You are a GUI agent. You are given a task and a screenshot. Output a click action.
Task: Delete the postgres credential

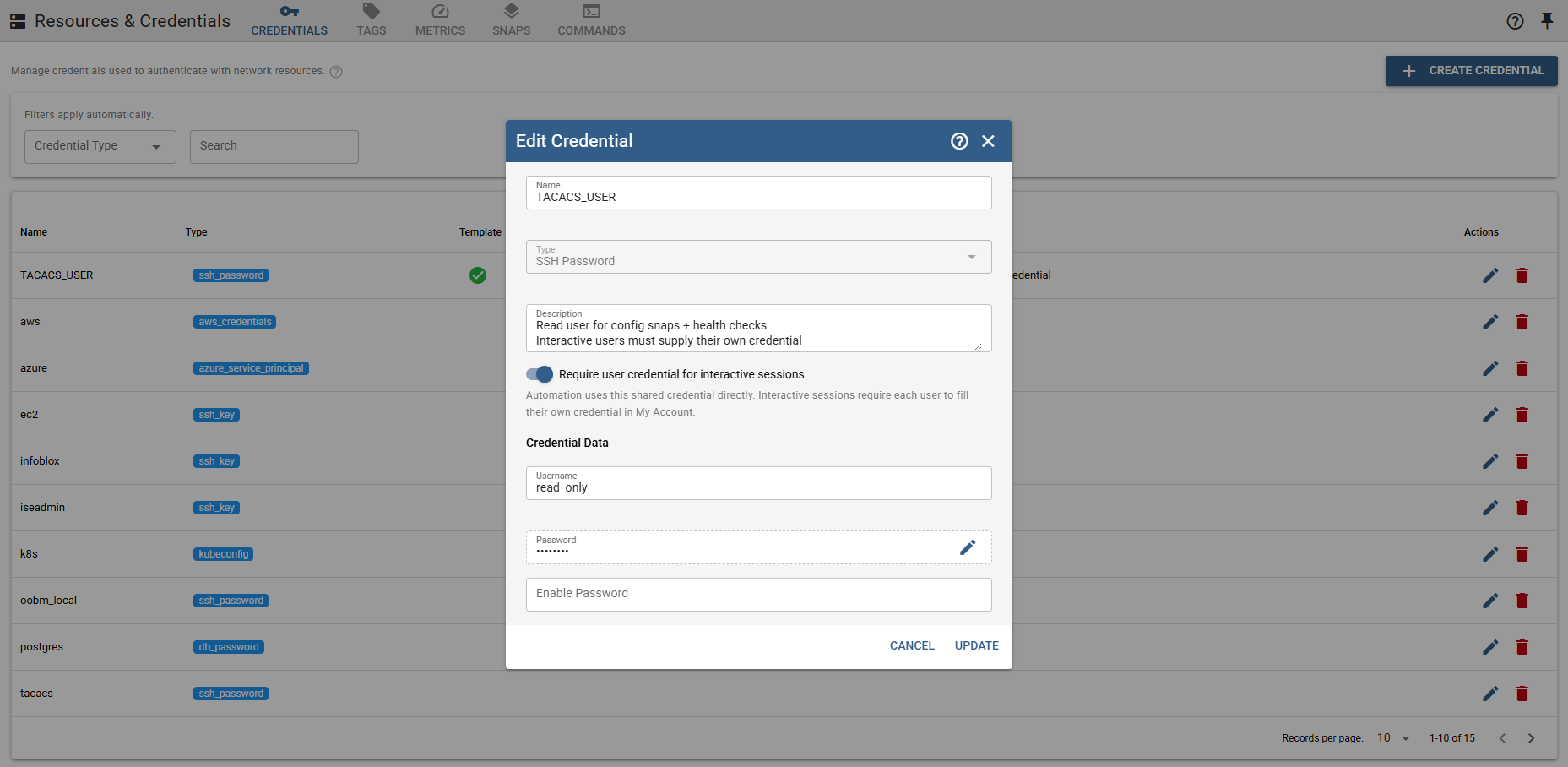tap(1522, 647)
